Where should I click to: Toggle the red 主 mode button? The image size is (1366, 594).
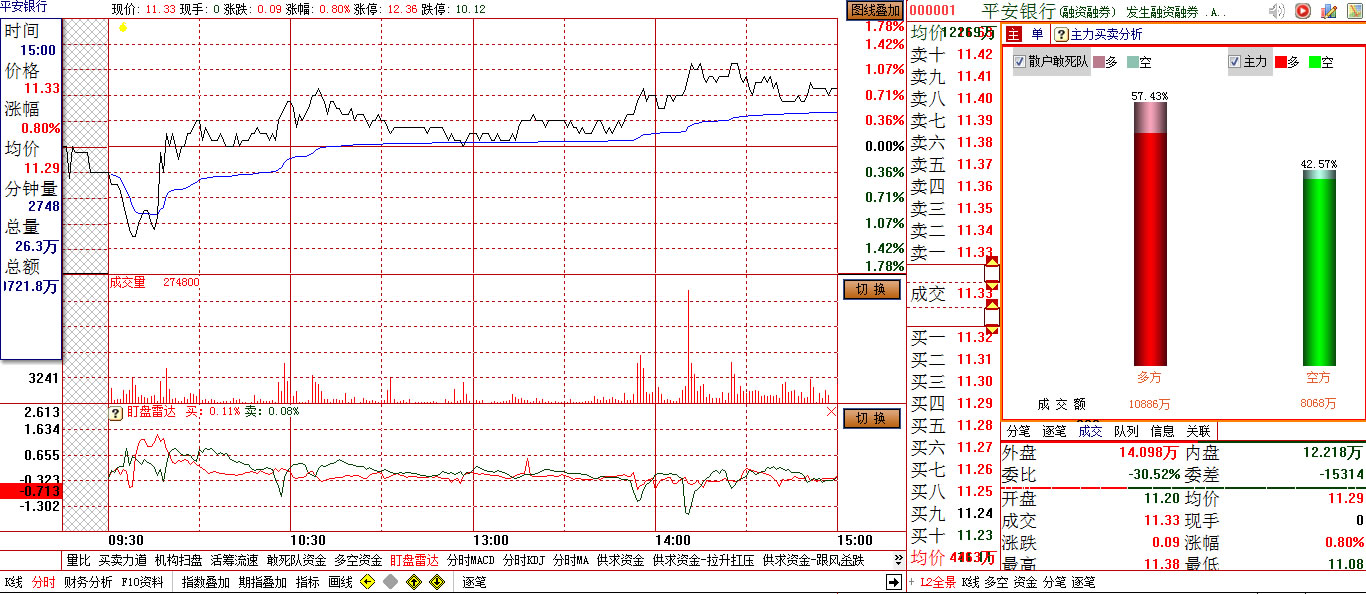click(1013, 34)
